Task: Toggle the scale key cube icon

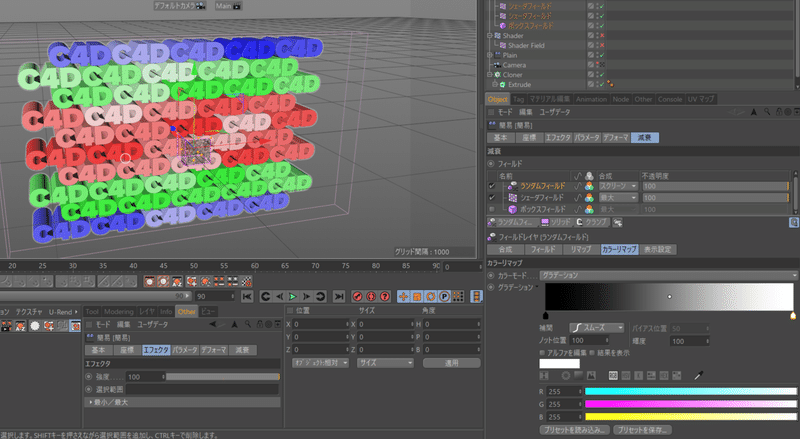Action: (417, 296)
